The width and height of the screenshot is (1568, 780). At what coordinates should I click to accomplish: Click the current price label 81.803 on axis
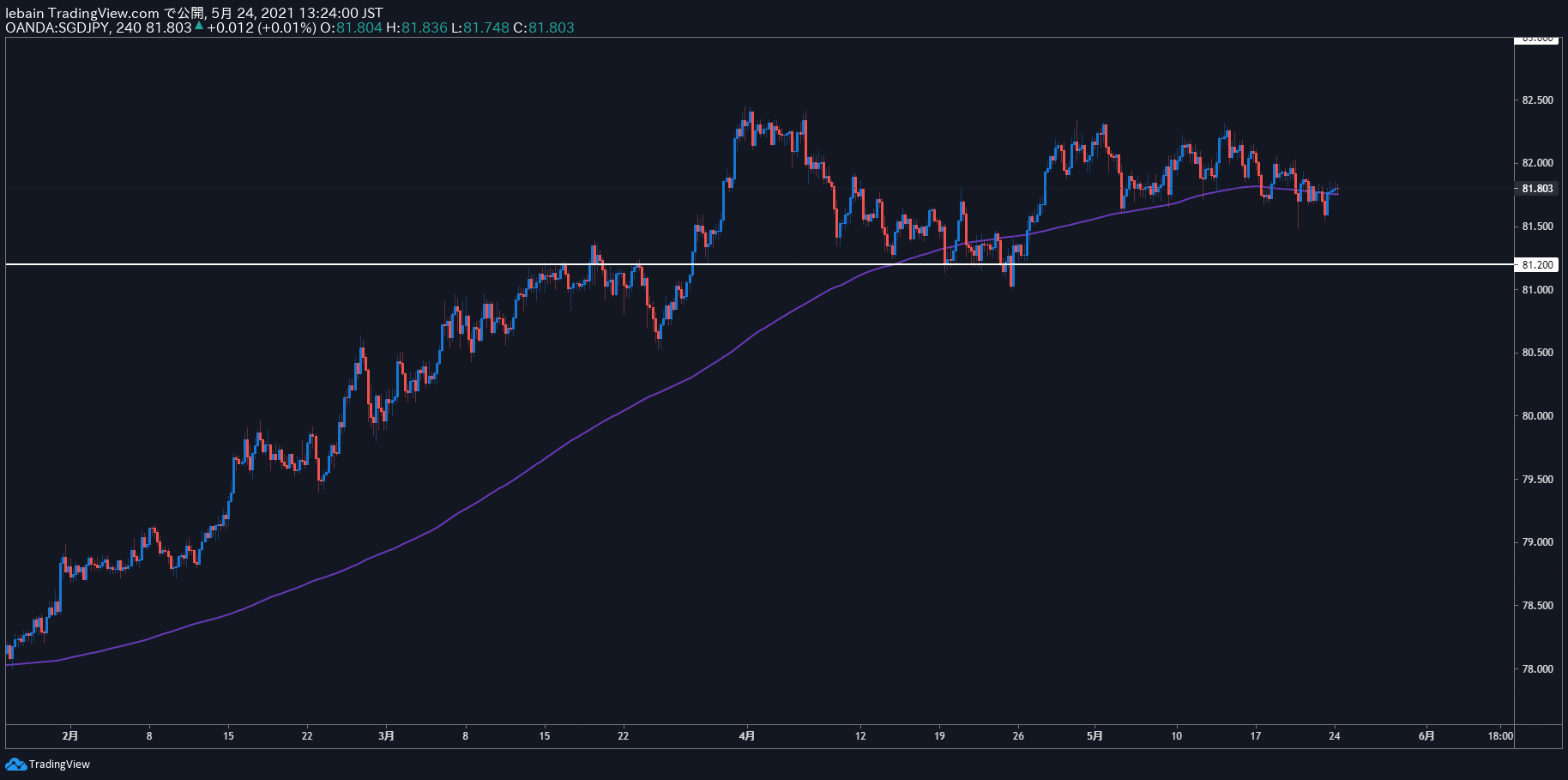(x=1537, y=189)
